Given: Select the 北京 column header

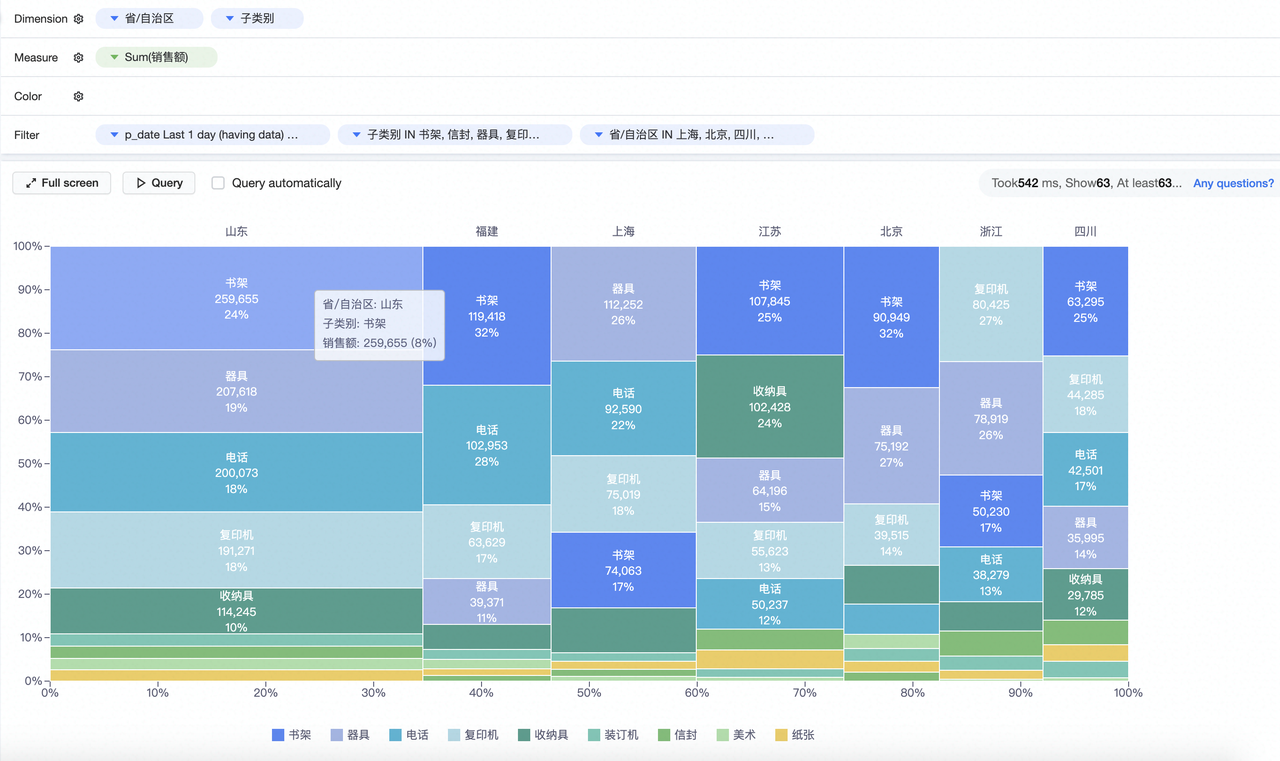Looking at the screenshot, I should [x=891, y=231].
